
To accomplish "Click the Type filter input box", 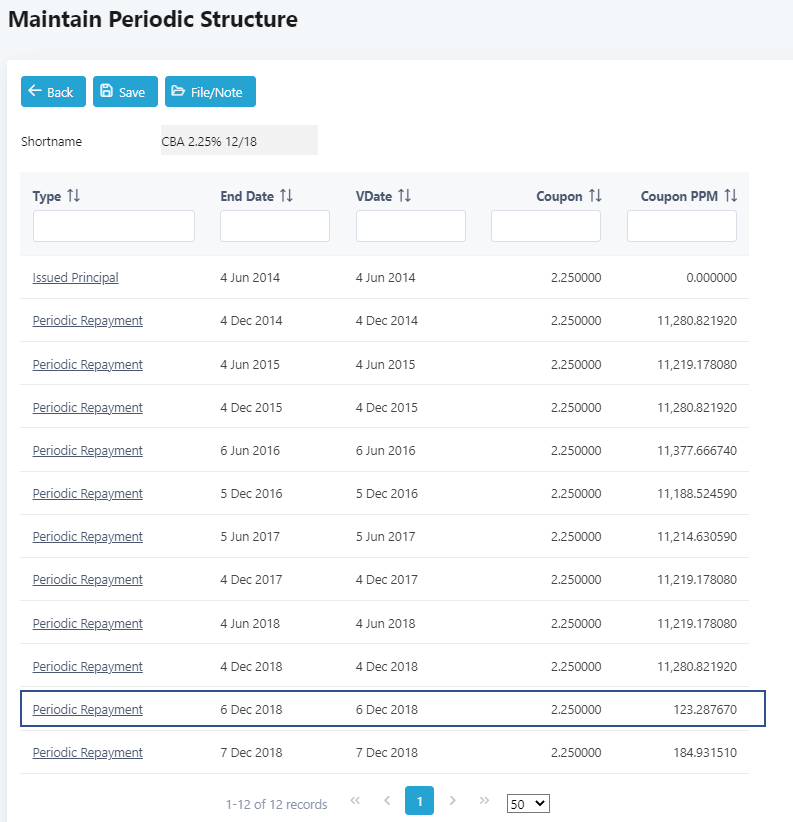I will tap(113, 226).
